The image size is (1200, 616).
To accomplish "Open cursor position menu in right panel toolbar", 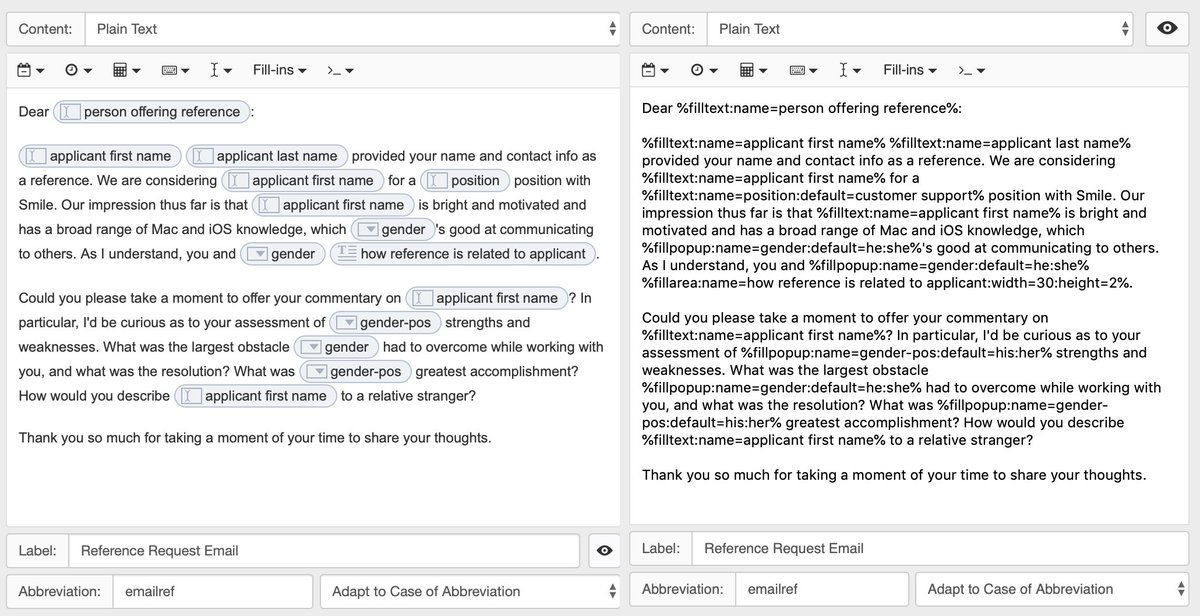I will pyautogui.click(x=850, y=70).
